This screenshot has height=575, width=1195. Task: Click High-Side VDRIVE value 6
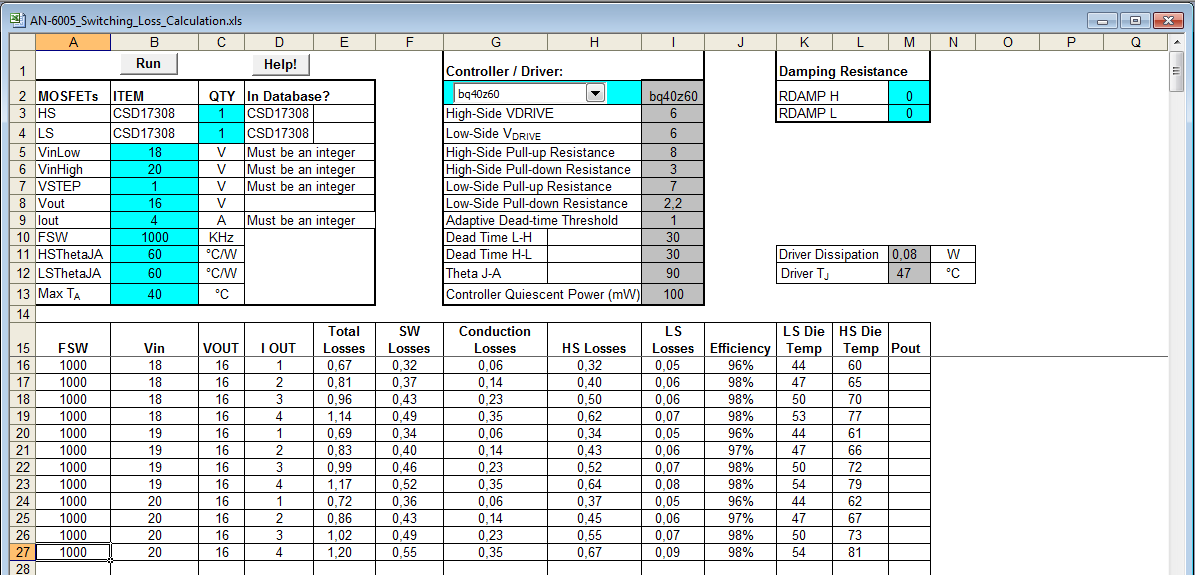673,114
